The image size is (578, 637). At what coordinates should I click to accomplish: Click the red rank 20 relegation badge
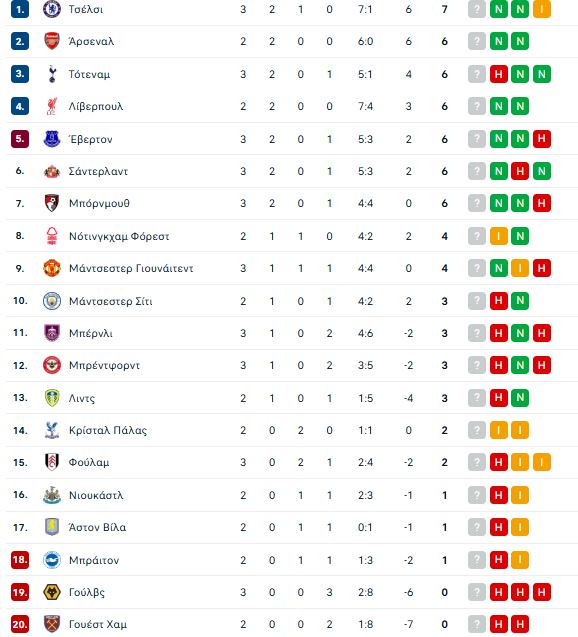coord(20,624)
